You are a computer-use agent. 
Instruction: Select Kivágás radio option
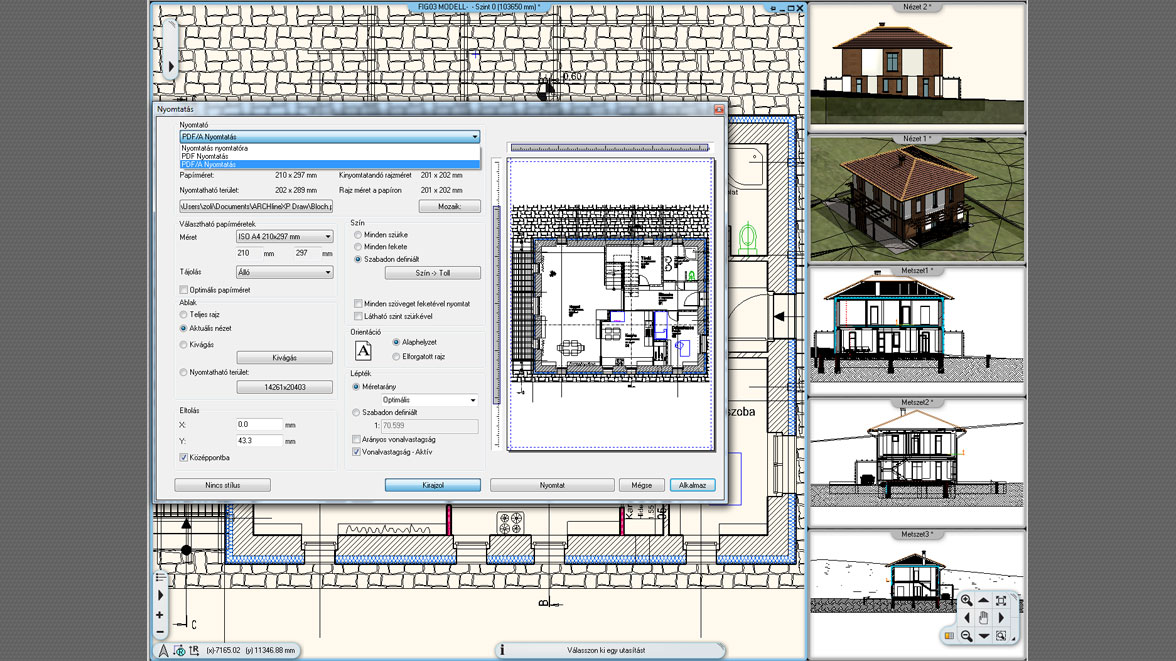point(184,344)
